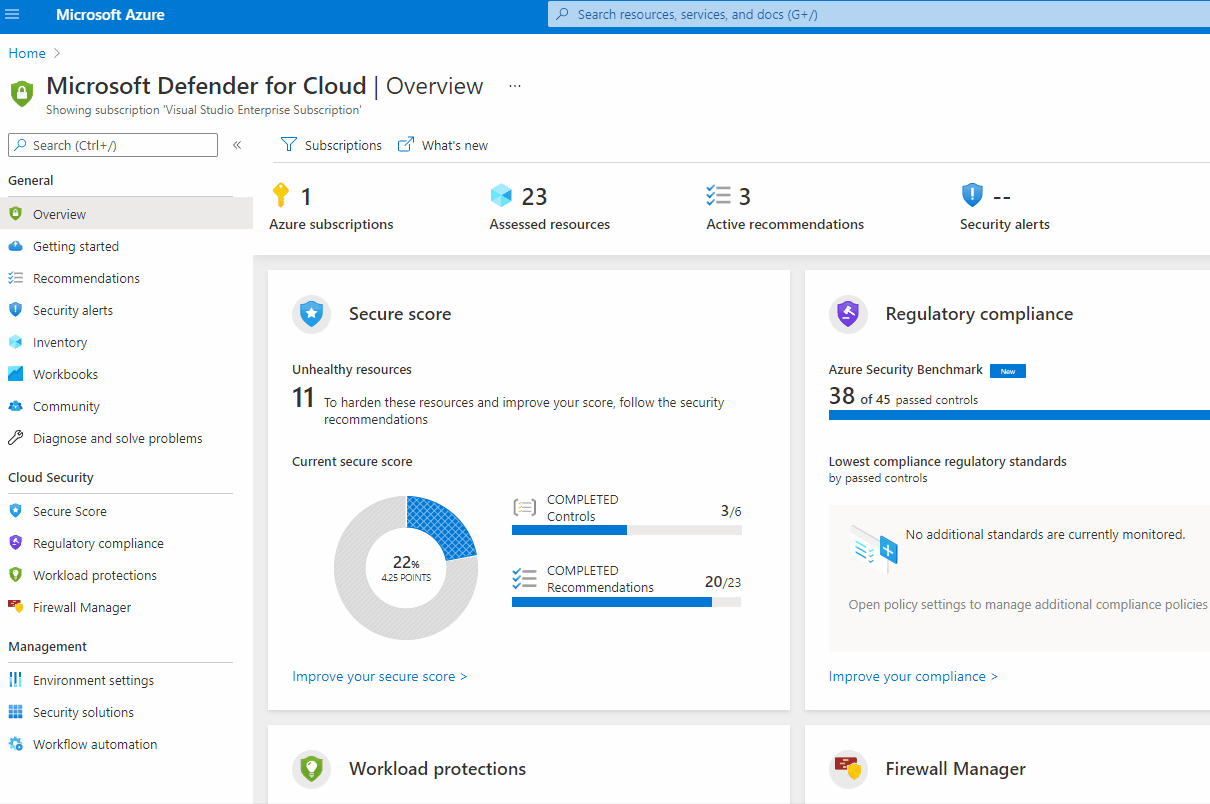Click the 11 unhealthy resources number

coord(303,399)
